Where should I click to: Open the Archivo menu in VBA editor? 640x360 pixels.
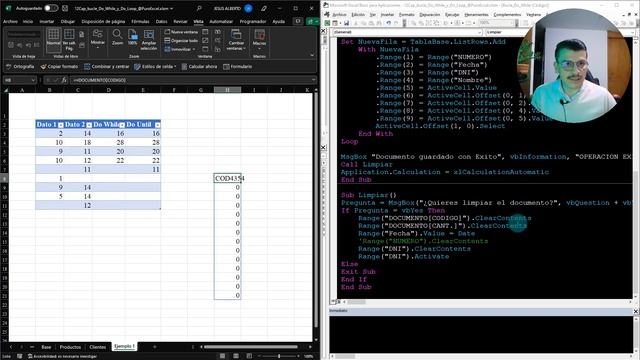(339, 15)
